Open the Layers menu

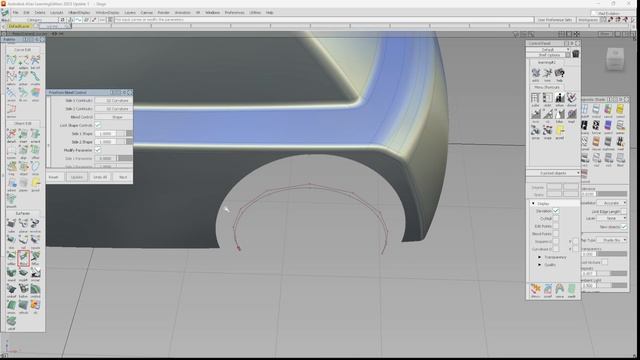[x=130, y=13]
